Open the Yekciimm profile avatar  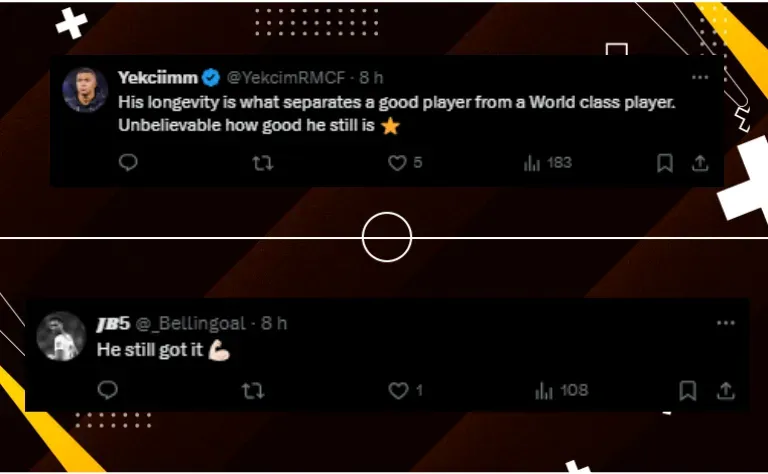(85, 90)
